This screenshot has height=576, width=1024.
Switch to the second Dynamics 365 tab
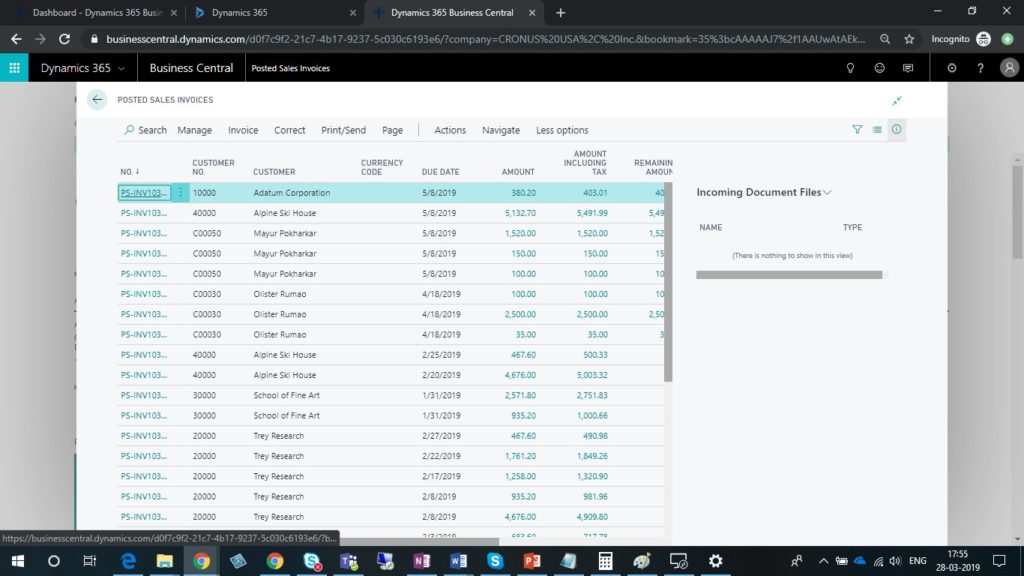pyautogui.click(x=275, y=12)
